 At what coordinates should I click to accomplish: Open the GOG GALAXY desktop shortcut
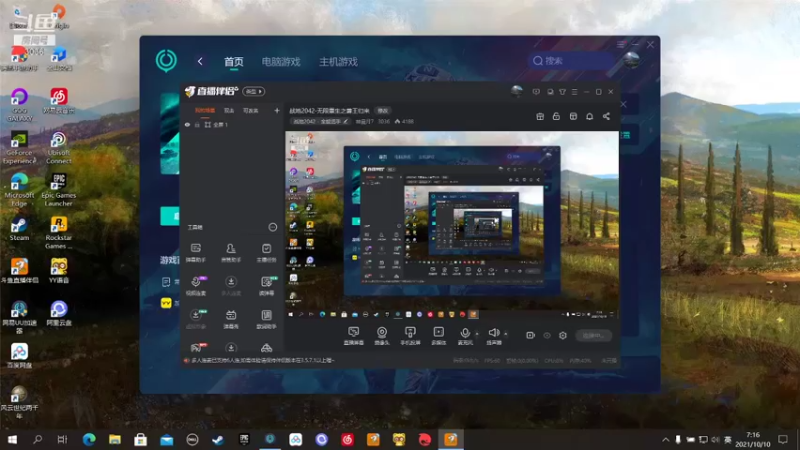(x=19, y=105)
